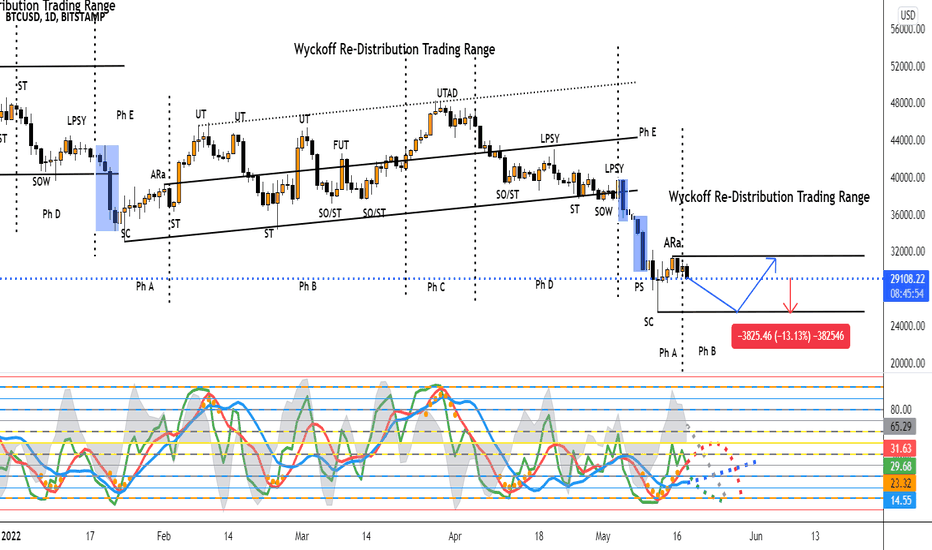Screen dimensions: 932x550
Task: Click the gray 65.29 indicator value tag
Action: tap(908, 426)
